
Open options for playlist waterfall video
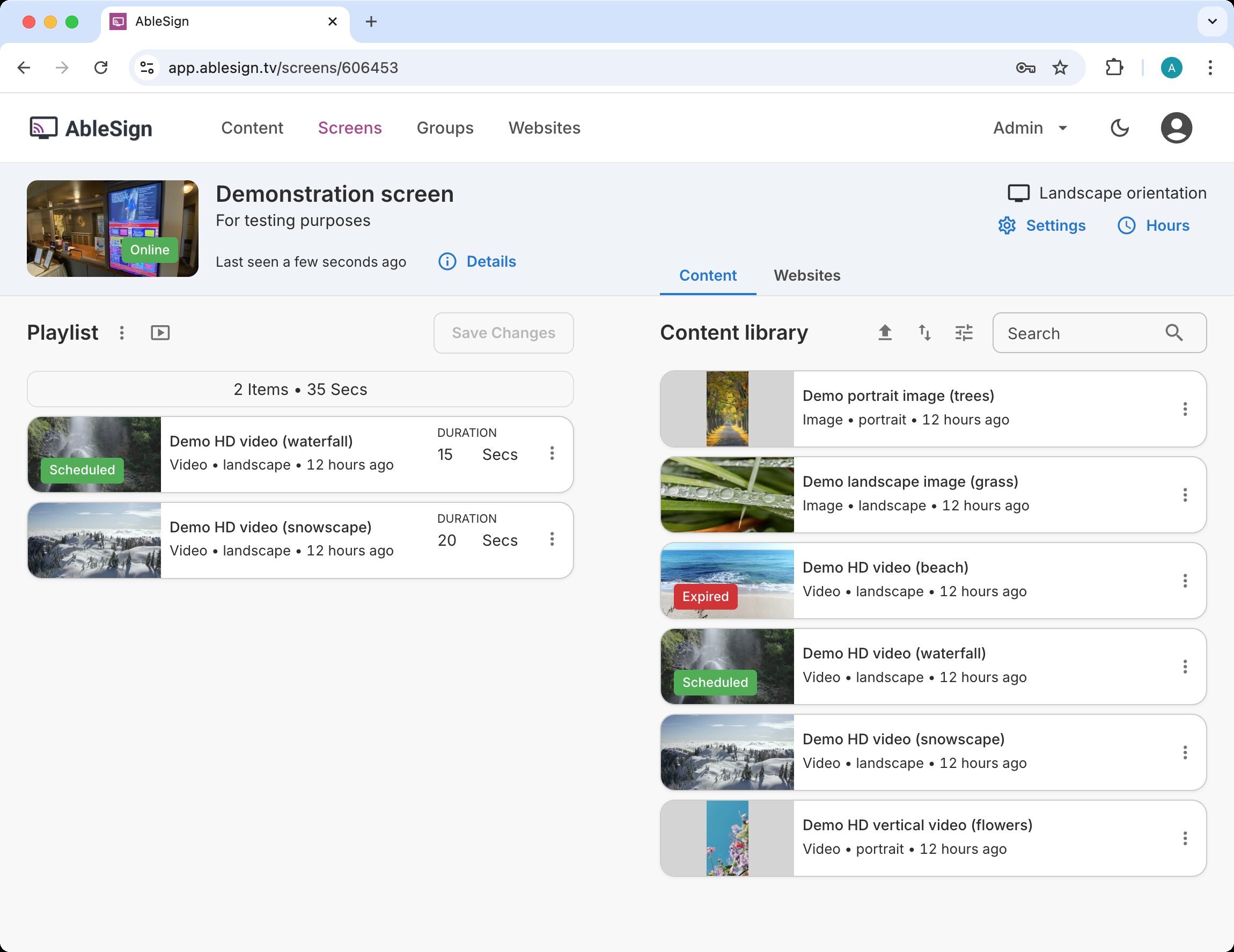tap(552, 453)
